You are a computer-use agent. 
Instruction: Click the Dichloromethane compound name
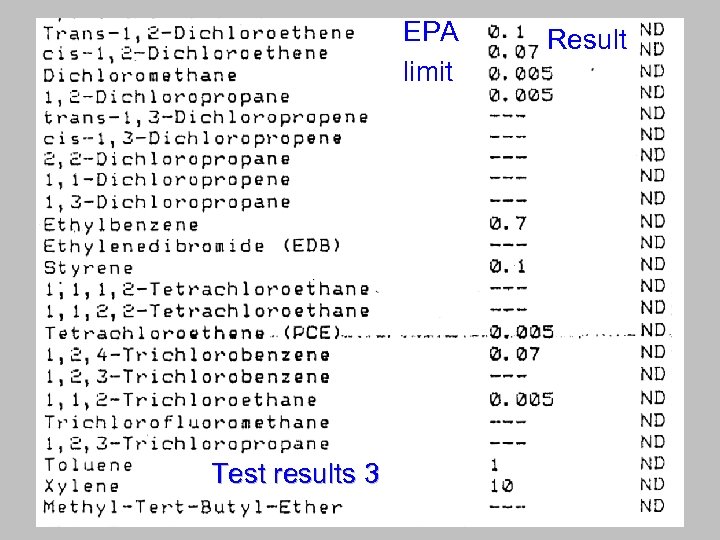(140, 76)
